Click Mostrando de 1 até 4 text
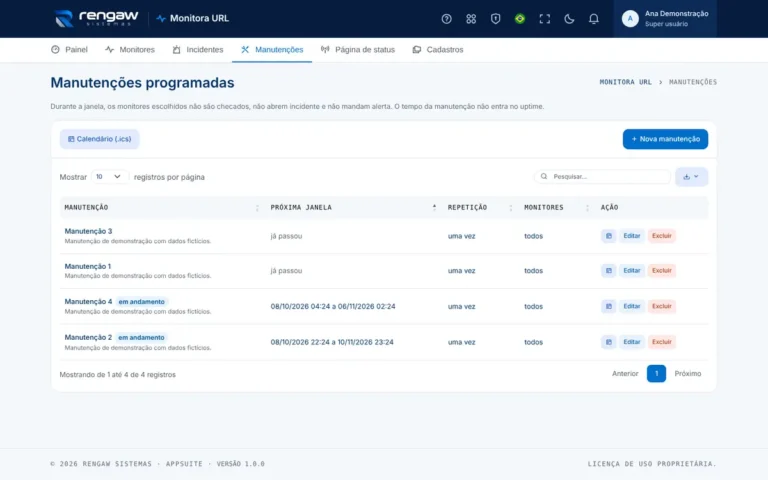This screenshot has height=480, width=768. [118, 375]
